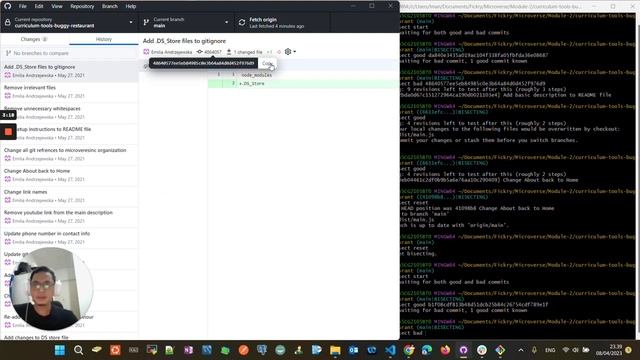Screen dimensions: 640x360
Task: Click the 1 changed file label
Action: coord(248,52)
